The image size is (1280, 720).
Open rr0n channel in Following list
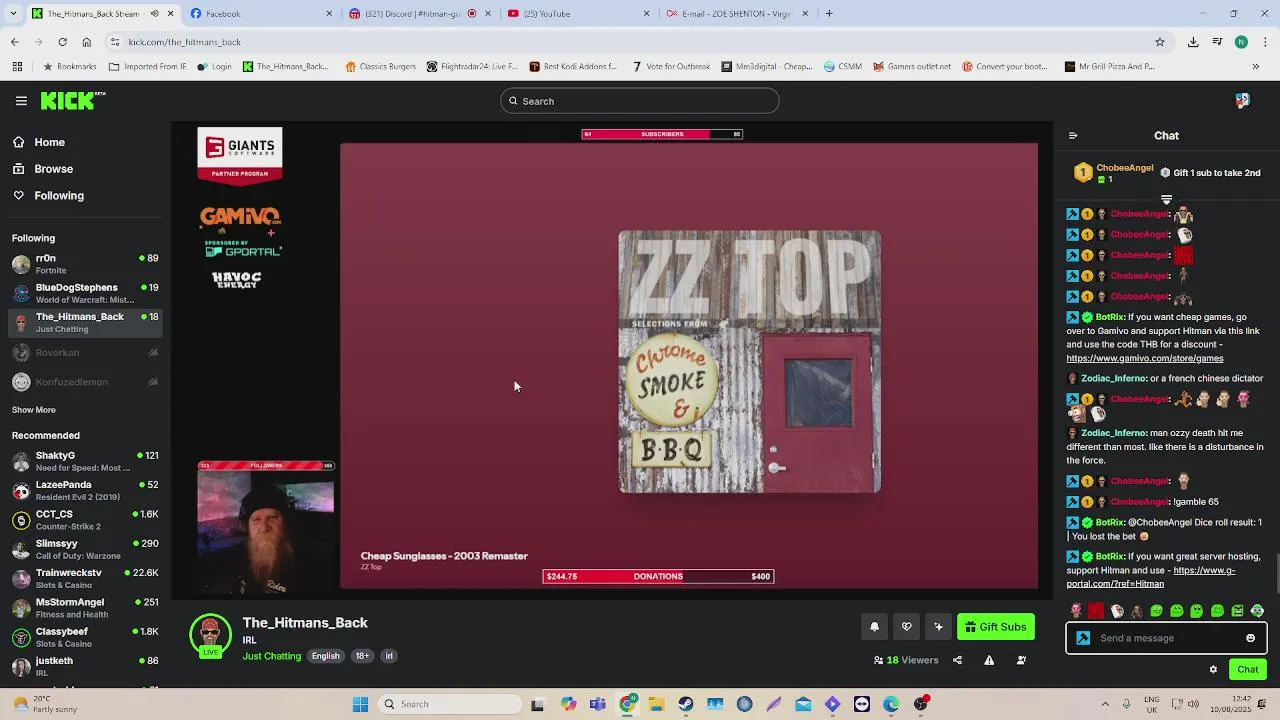(x=85, y=264)
